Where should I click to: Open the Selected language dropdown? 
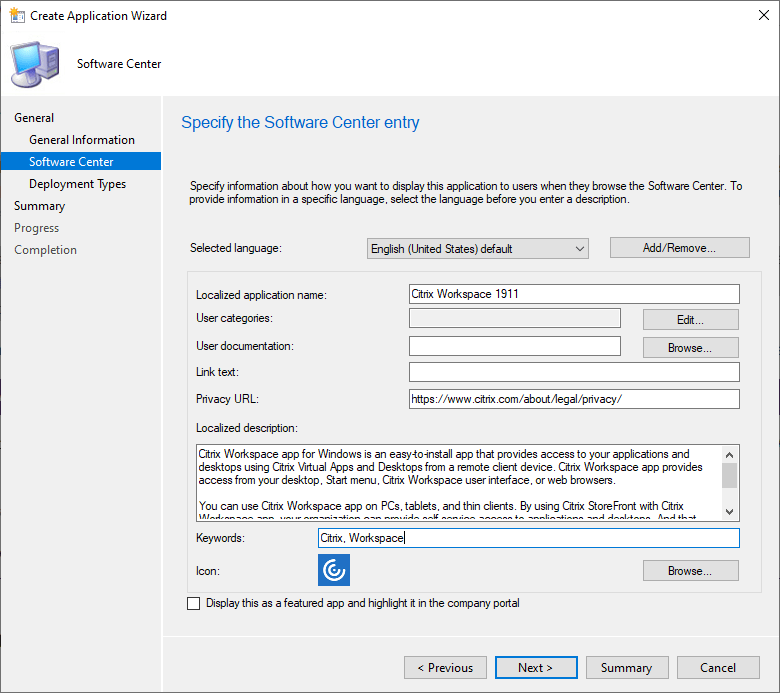pos(478,248)
